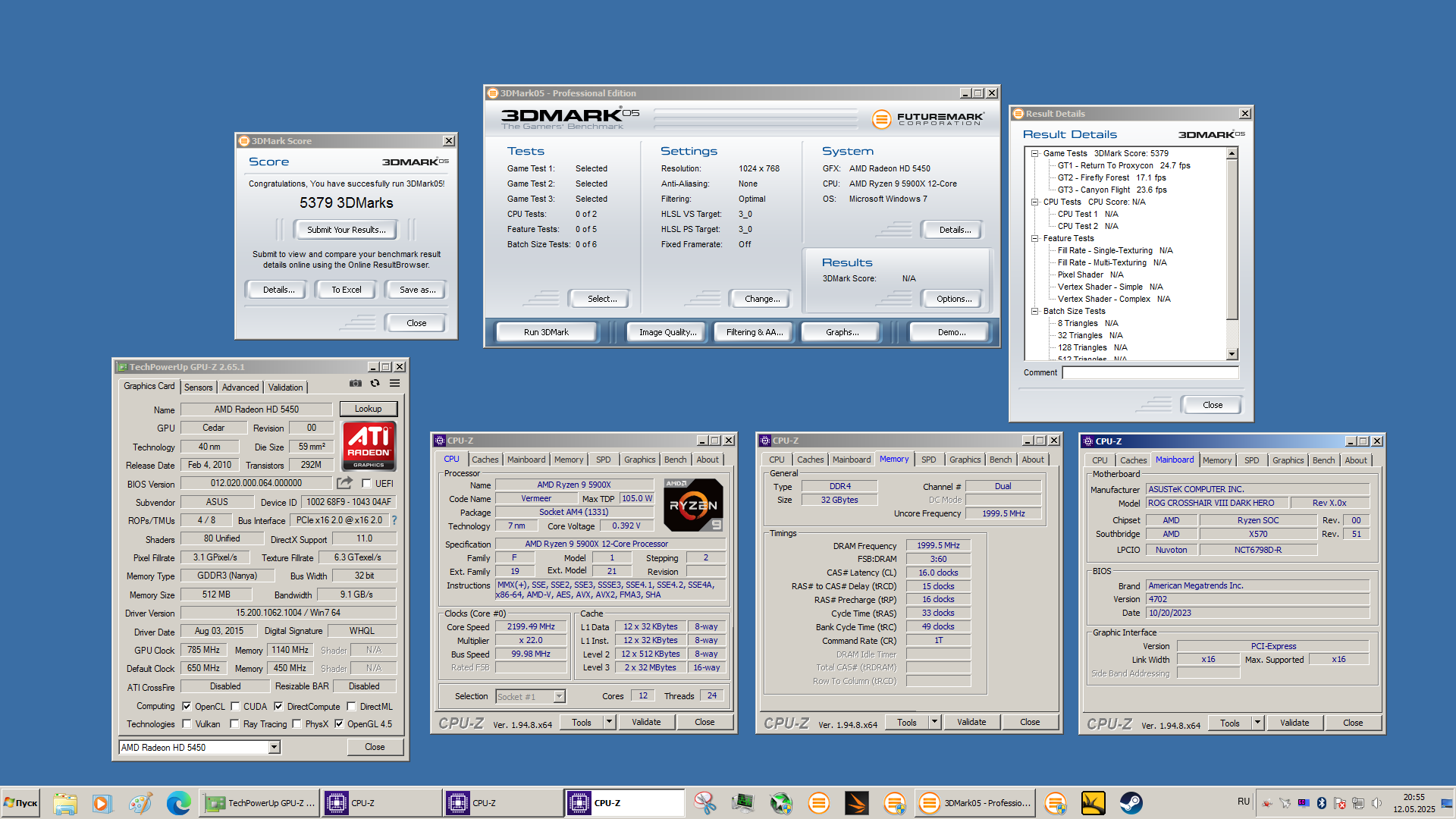Switch to the Advanced tab in GPU-Z

pos(240,388)
